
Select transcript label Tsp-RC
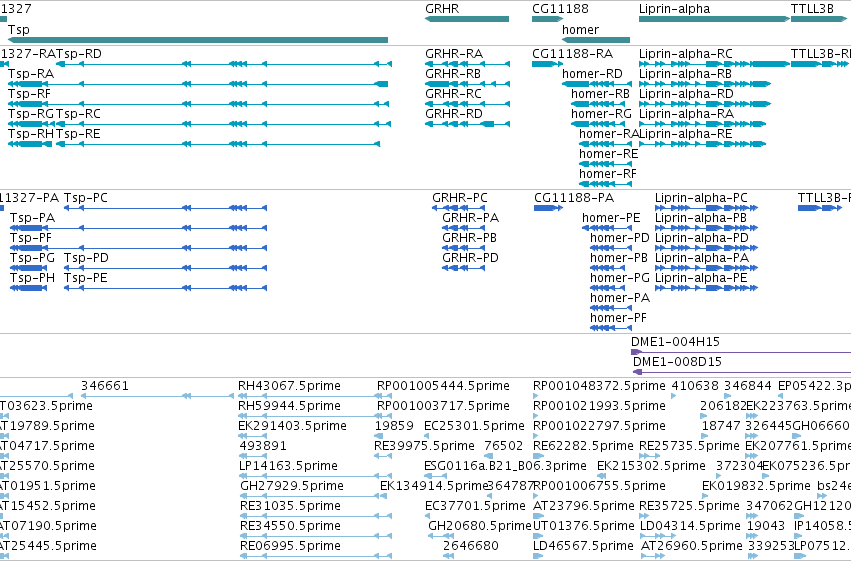coord(78,114)
